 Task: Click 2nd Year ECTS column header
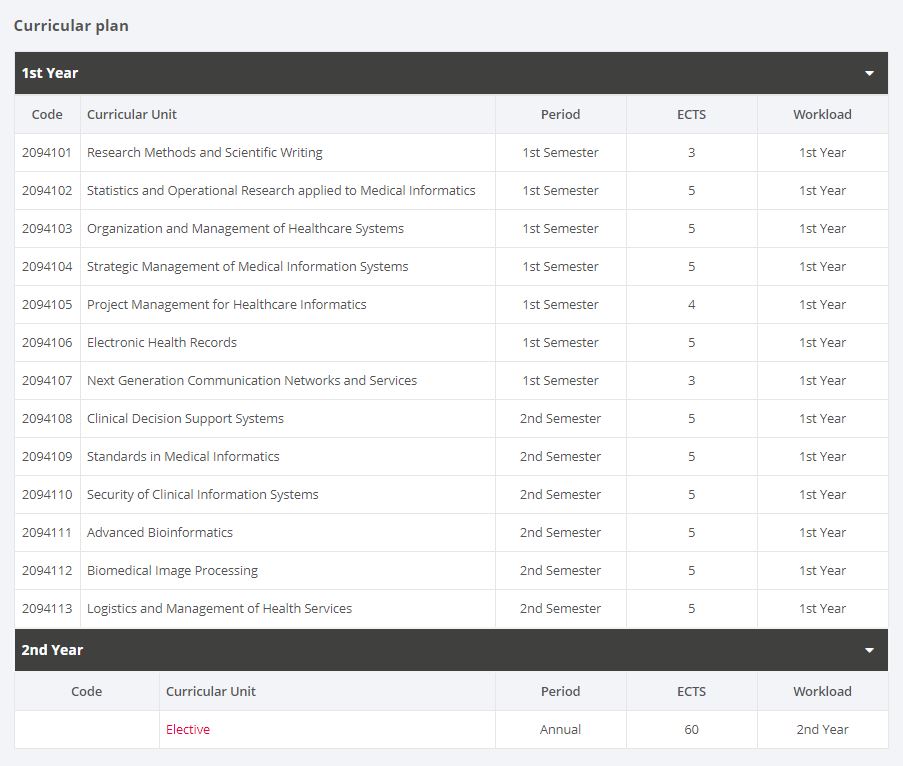click(692, 692)
